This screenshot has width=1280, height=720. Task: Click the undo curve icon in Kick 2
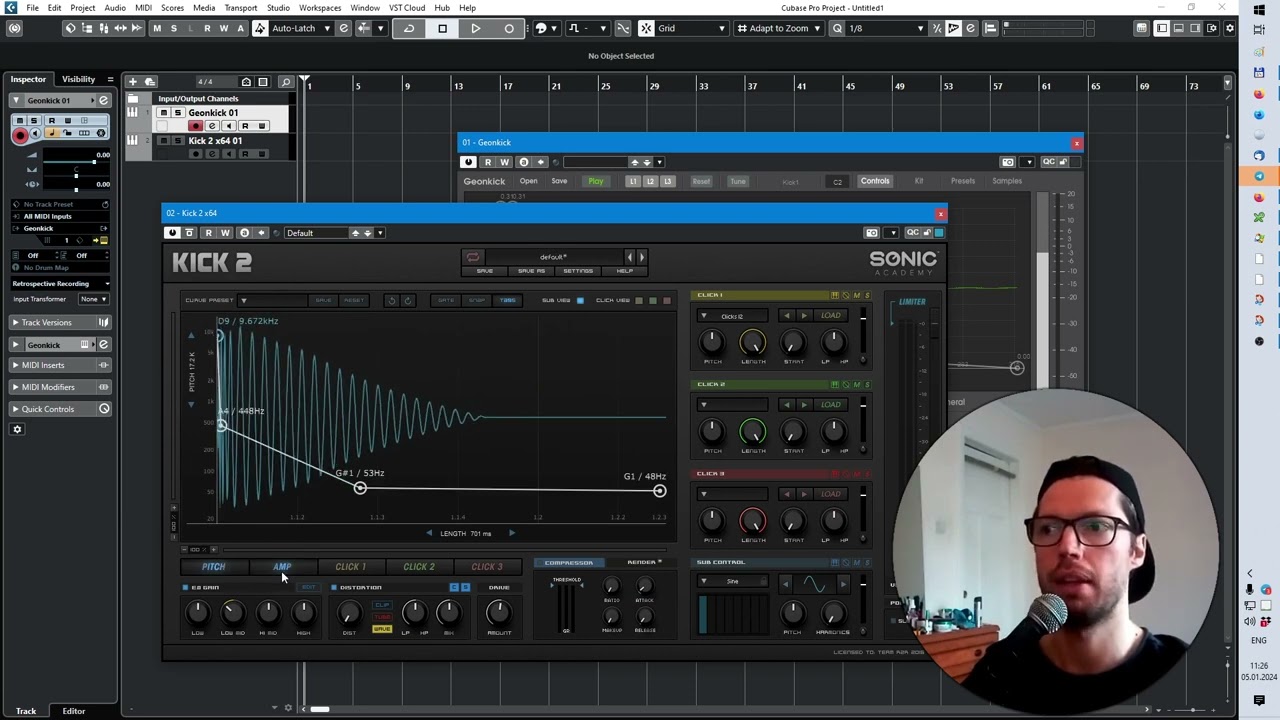tap(392, 300)
